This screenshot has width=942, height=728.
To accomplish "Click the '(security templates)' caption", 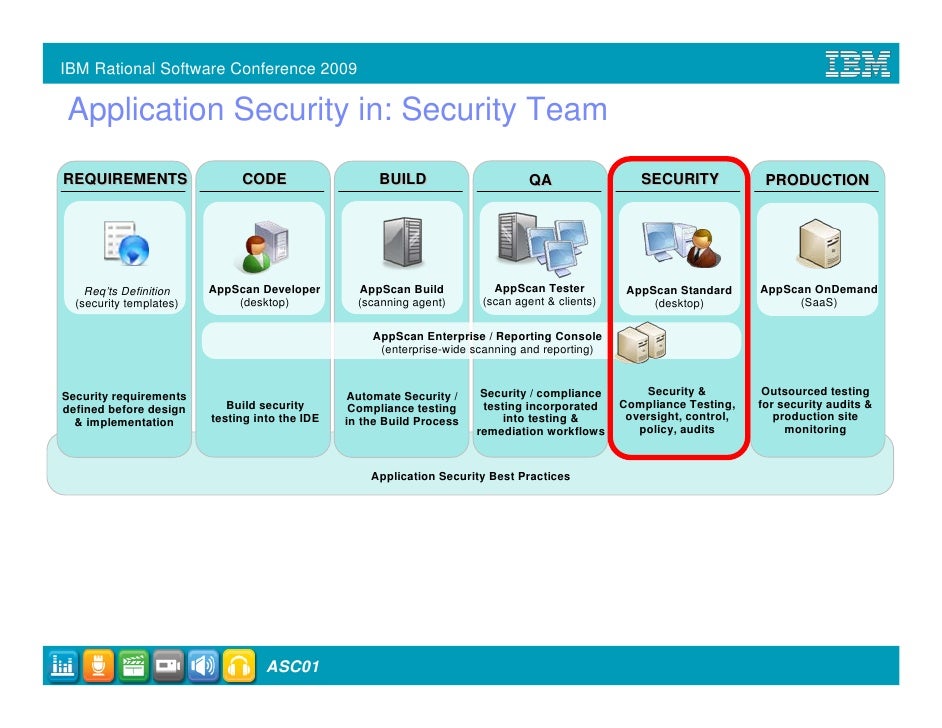I will [x=127, y=304].
